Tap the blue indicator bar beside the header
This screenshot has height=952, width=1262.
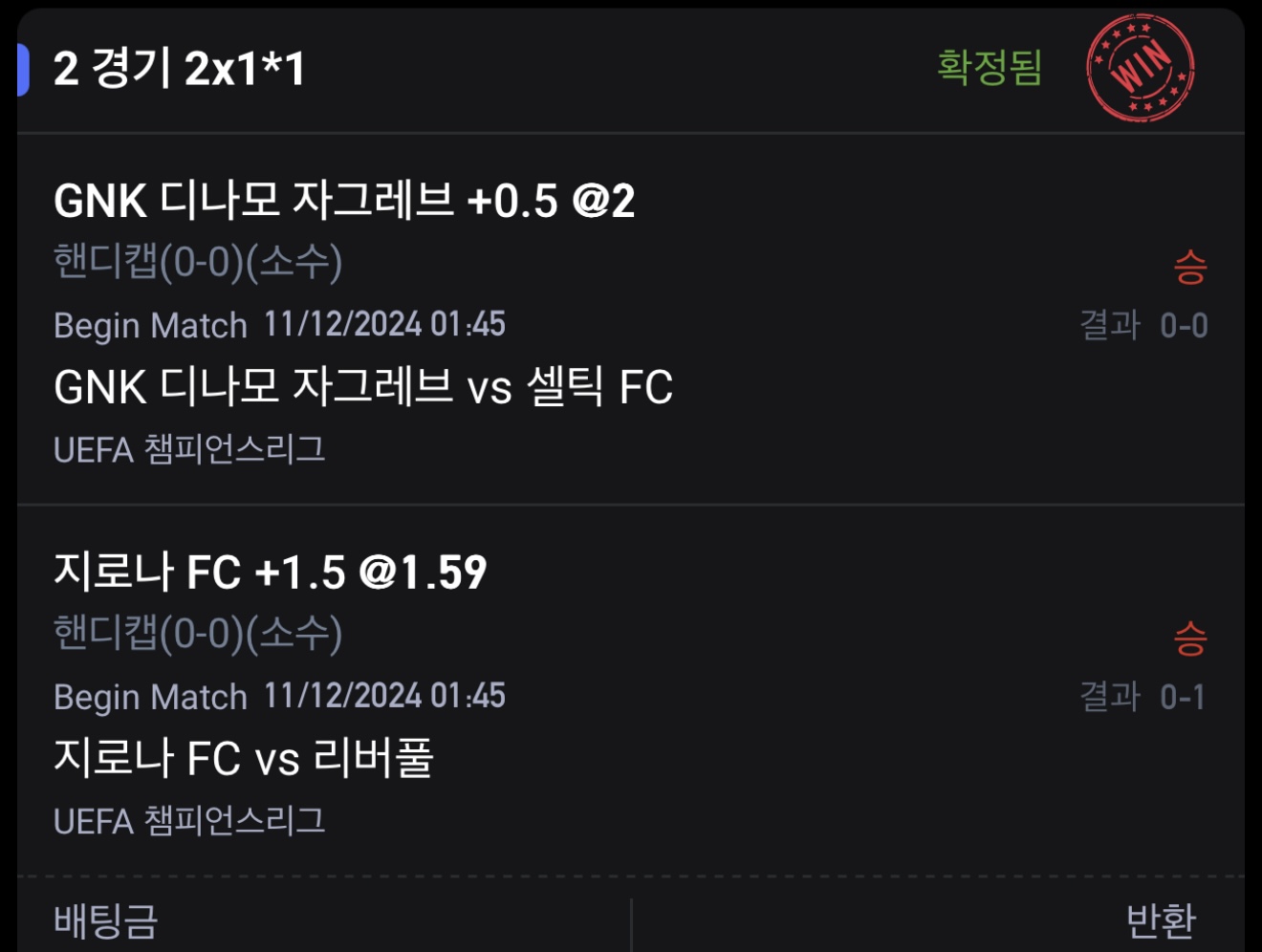click(23, 70)
